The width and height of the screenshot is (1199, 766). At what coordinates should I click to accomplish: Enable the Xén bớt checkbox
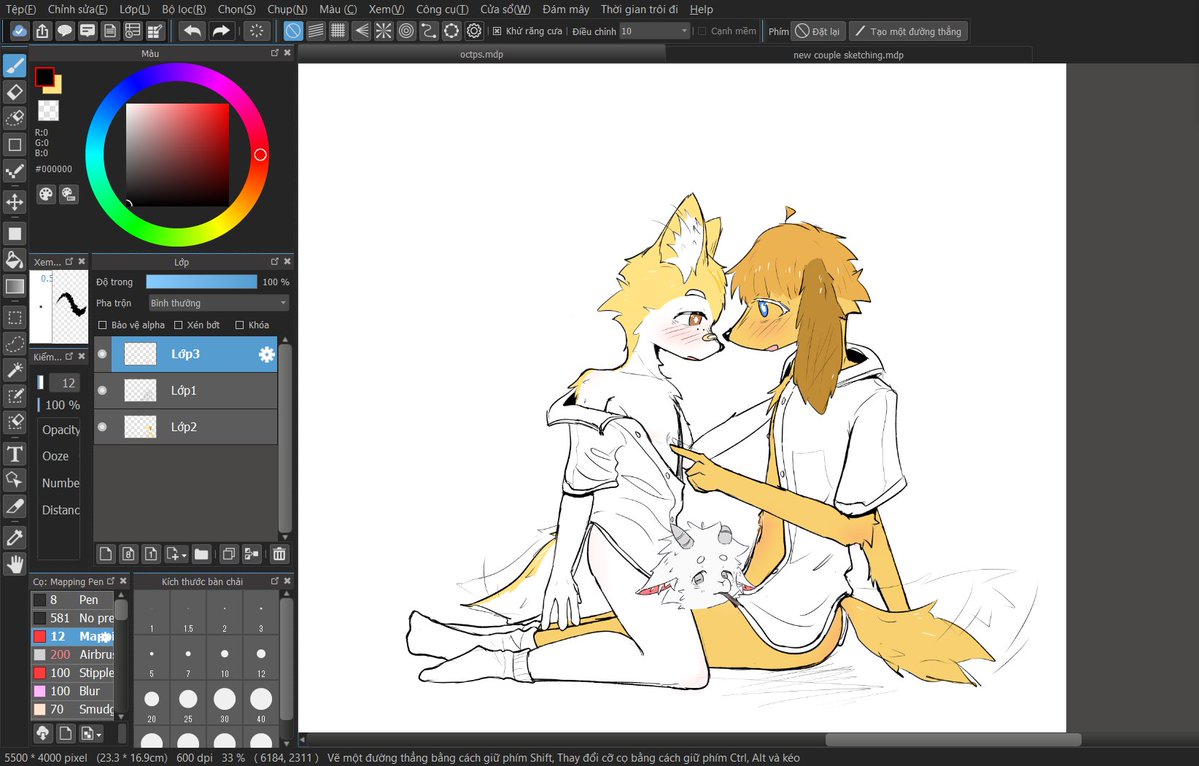pyautogui.click(x=178, y=325)
